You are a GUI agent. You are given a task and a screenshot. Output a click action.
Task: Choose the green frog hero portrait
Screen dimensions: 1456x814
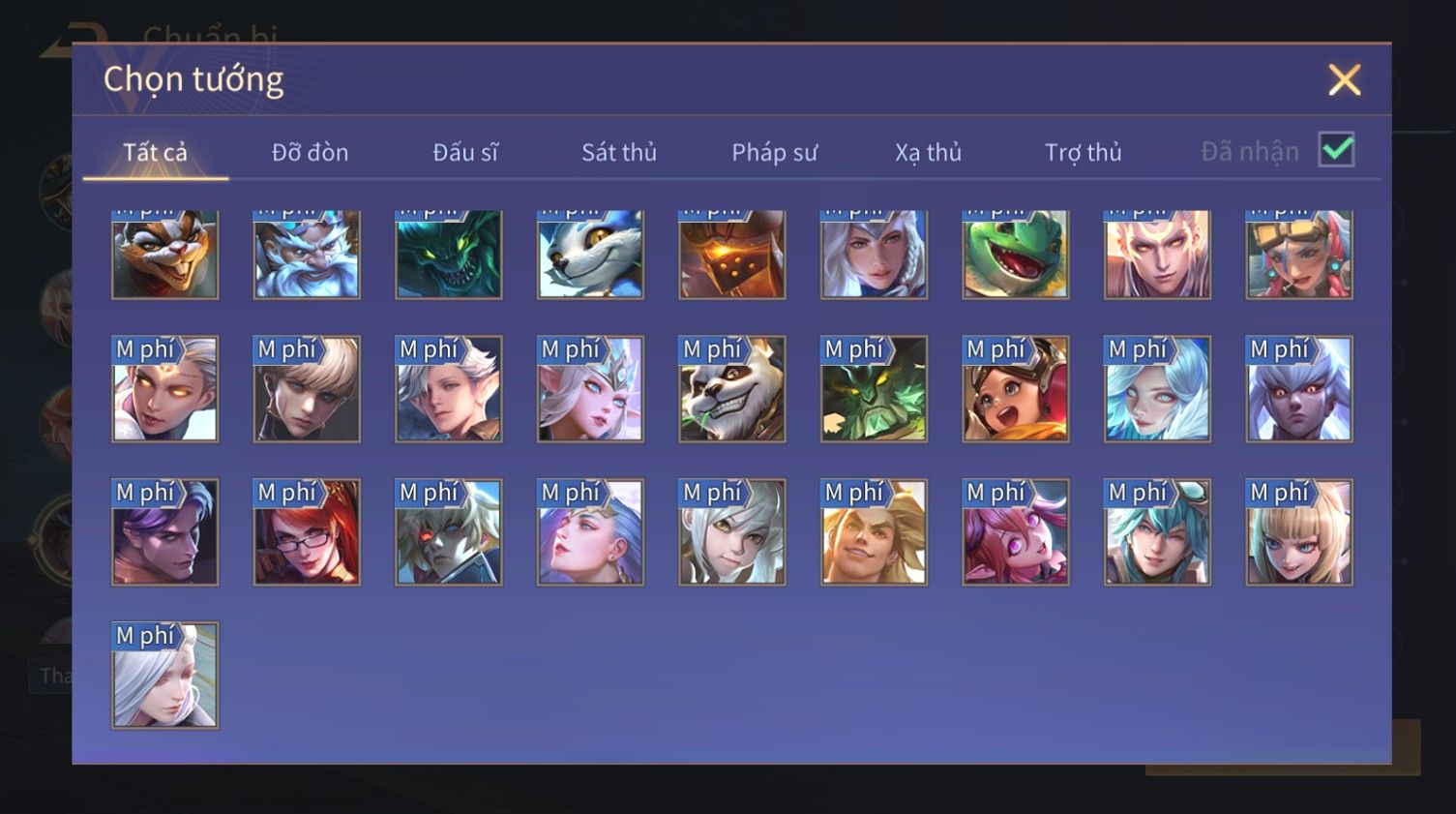[x=1016, y=255]
